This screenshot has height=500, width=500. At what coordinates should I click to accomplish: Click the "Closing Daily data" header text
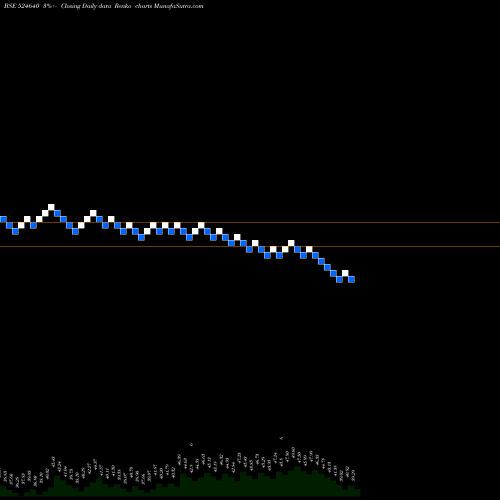coord(86,6)
